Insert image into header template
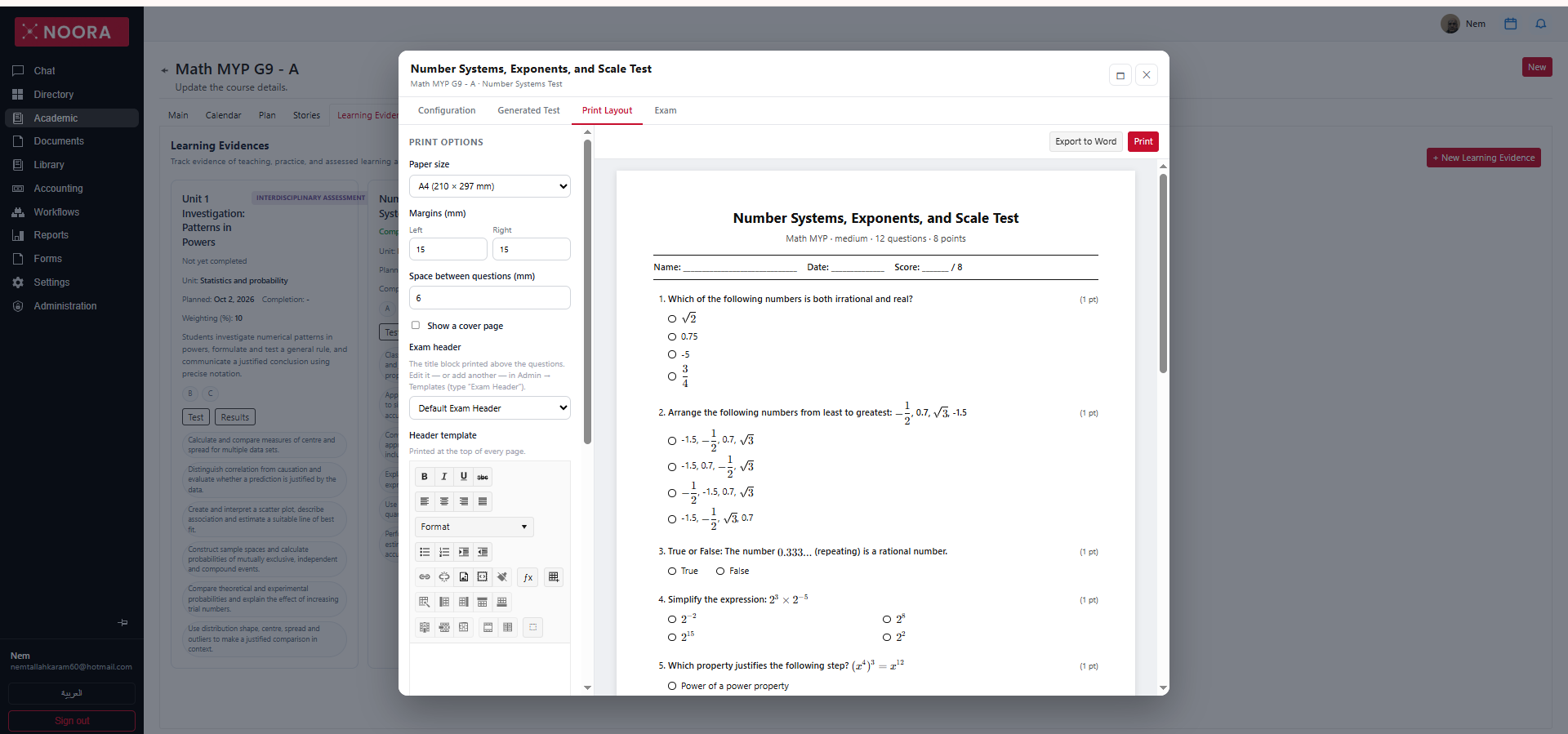 pyautogui.click(x=464, y=577)
